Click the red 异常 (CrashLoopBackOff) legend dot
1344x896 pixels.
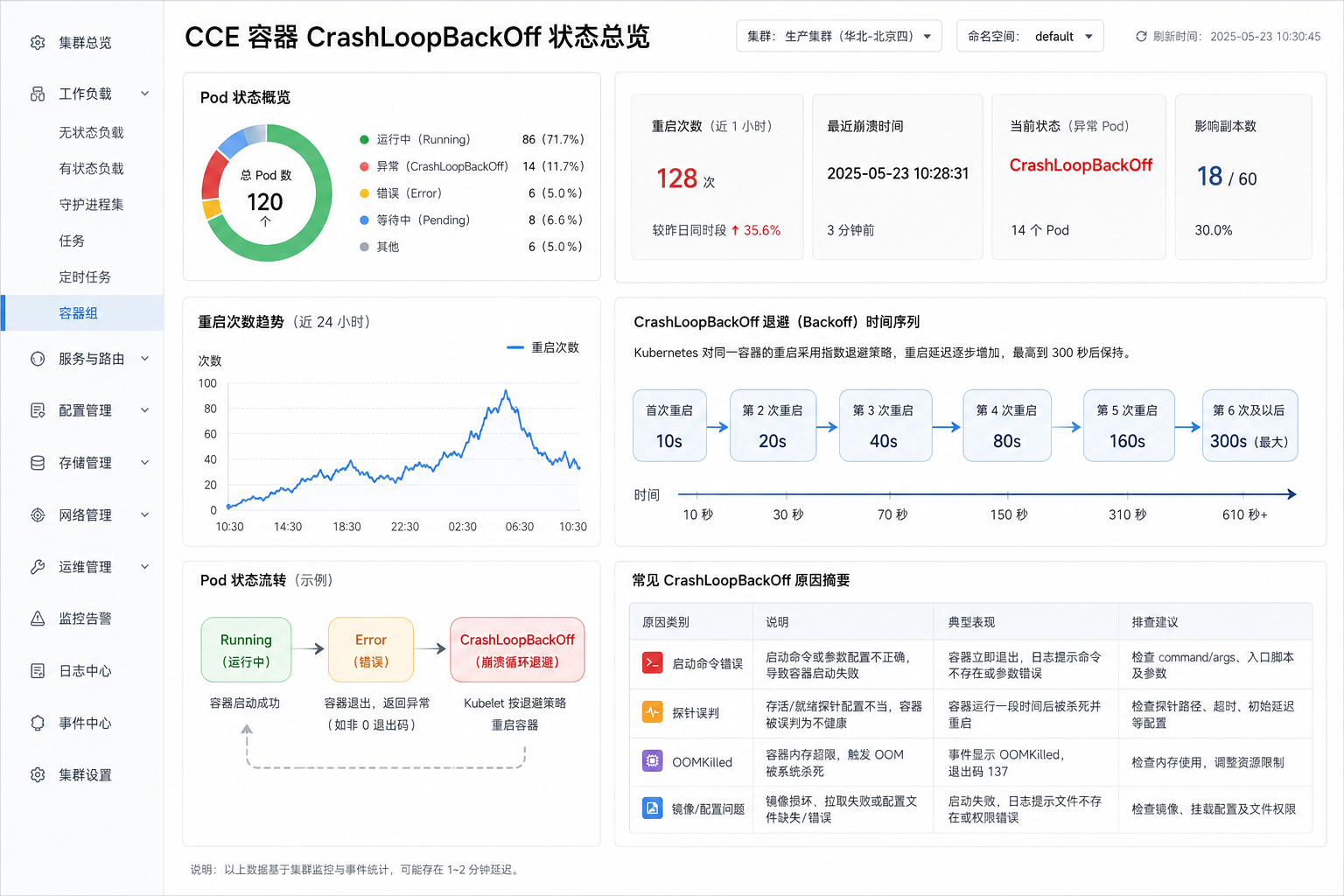364,166
